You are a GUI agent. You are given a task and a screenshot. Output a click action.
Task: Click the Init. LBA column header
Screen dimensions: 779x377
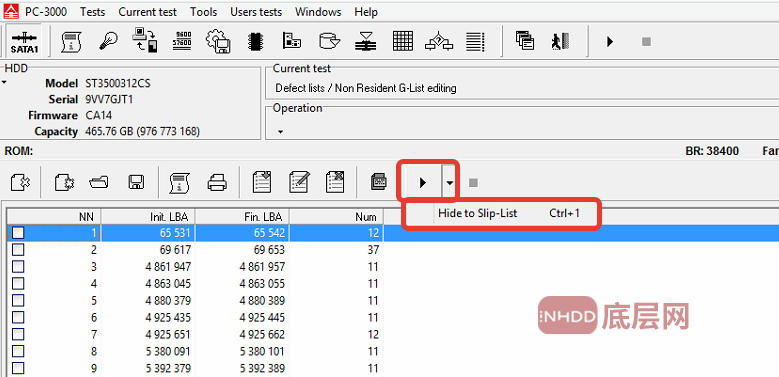148,217
